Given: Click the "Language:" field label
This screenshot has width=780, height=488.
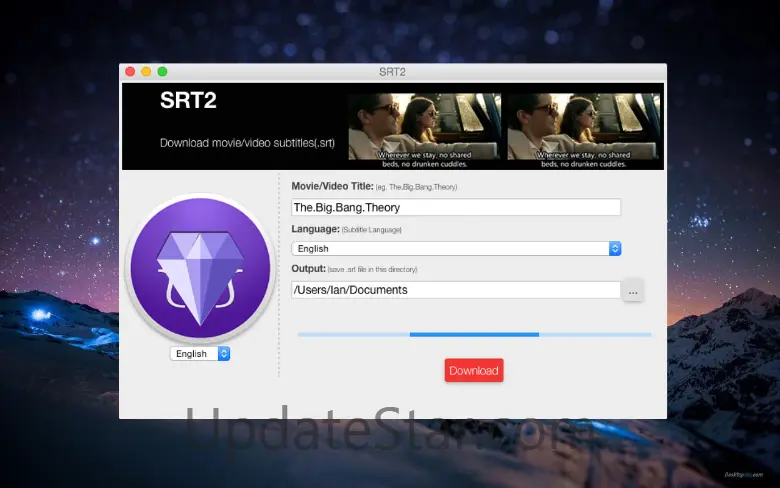Looking at the screenshot, I should [x=314, y=229].
